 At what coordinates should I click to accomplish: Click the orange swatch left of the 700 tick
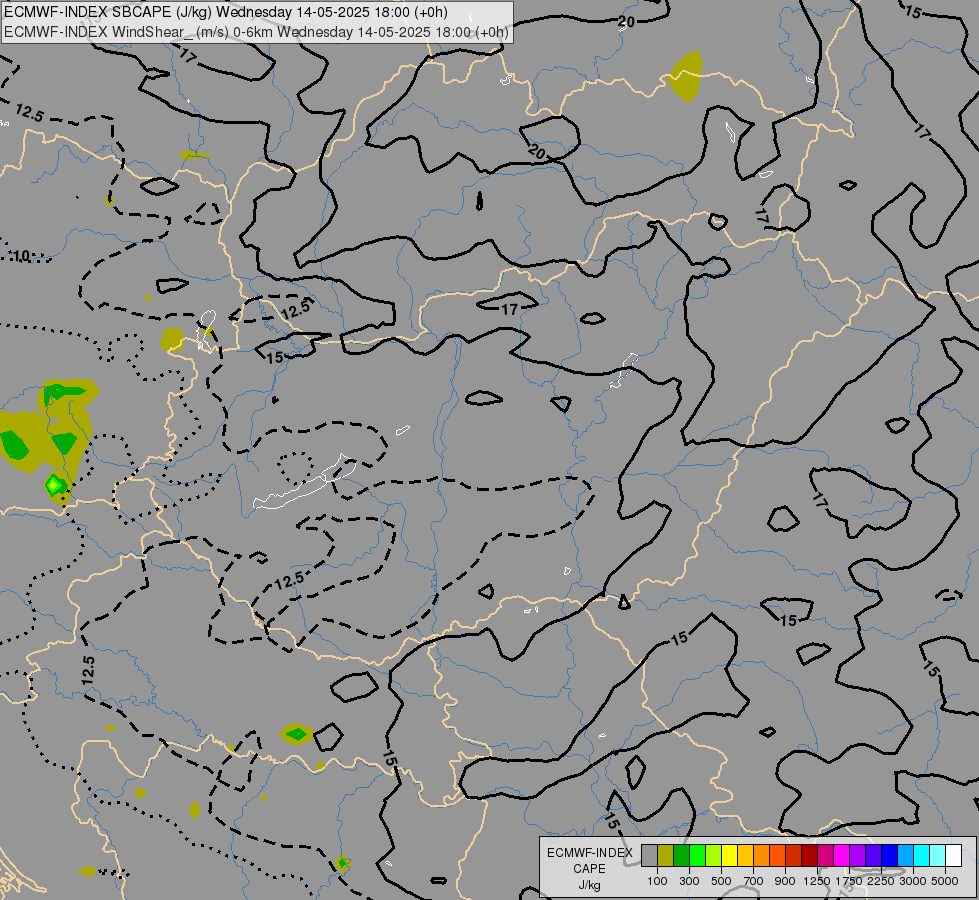[761, 855]
